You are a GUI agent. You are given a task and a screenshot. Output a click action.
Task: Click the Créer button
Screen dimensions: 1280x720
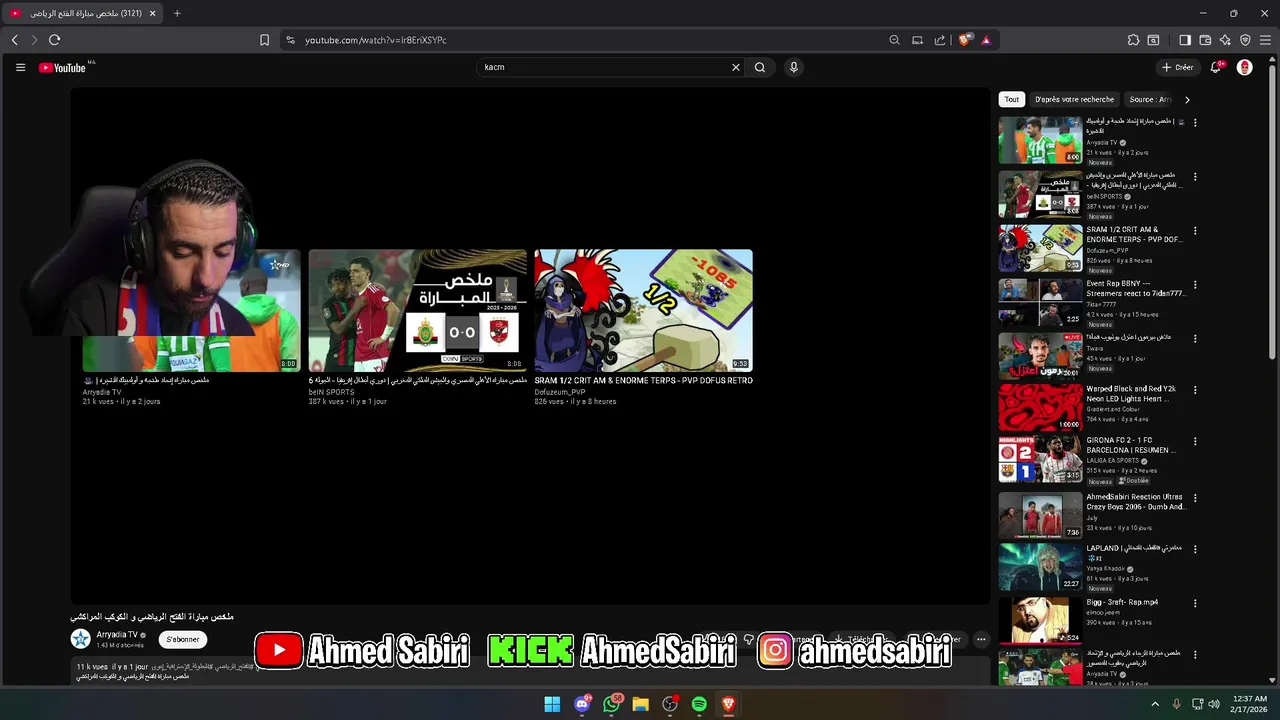1178,67
